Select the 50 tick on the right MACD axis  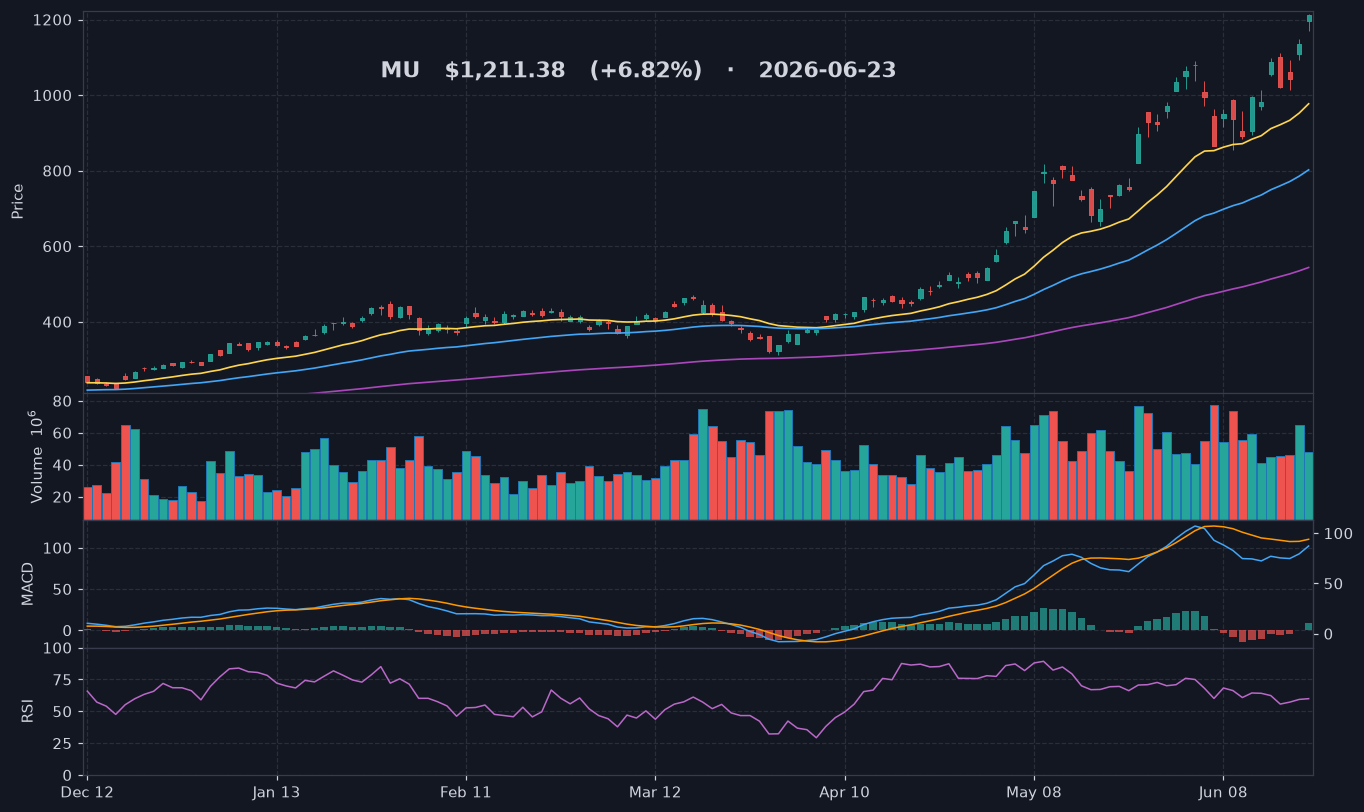1333,585
